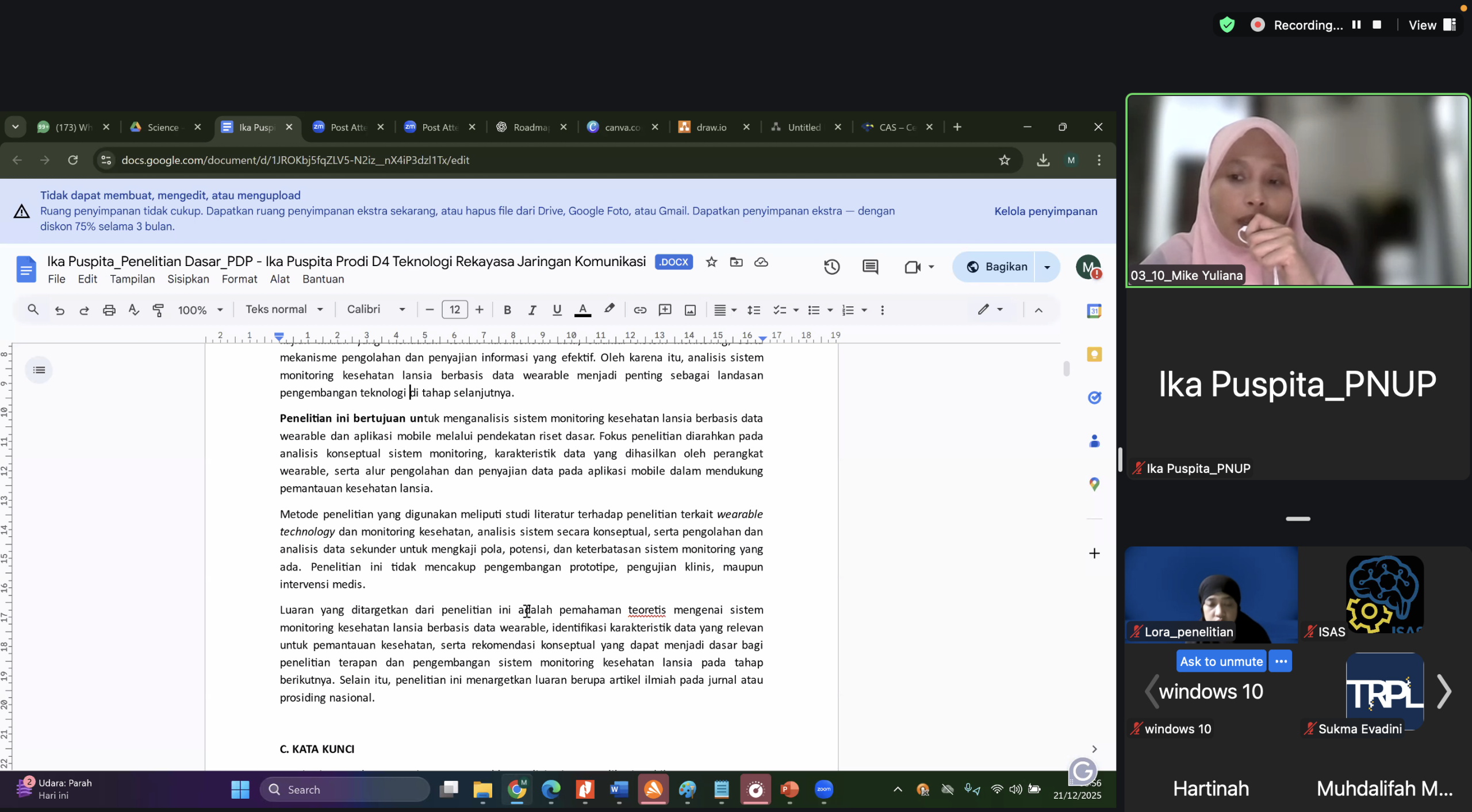Open version history clock icon
Screen dimensions: 1472x812
click(x=831, y=267)
